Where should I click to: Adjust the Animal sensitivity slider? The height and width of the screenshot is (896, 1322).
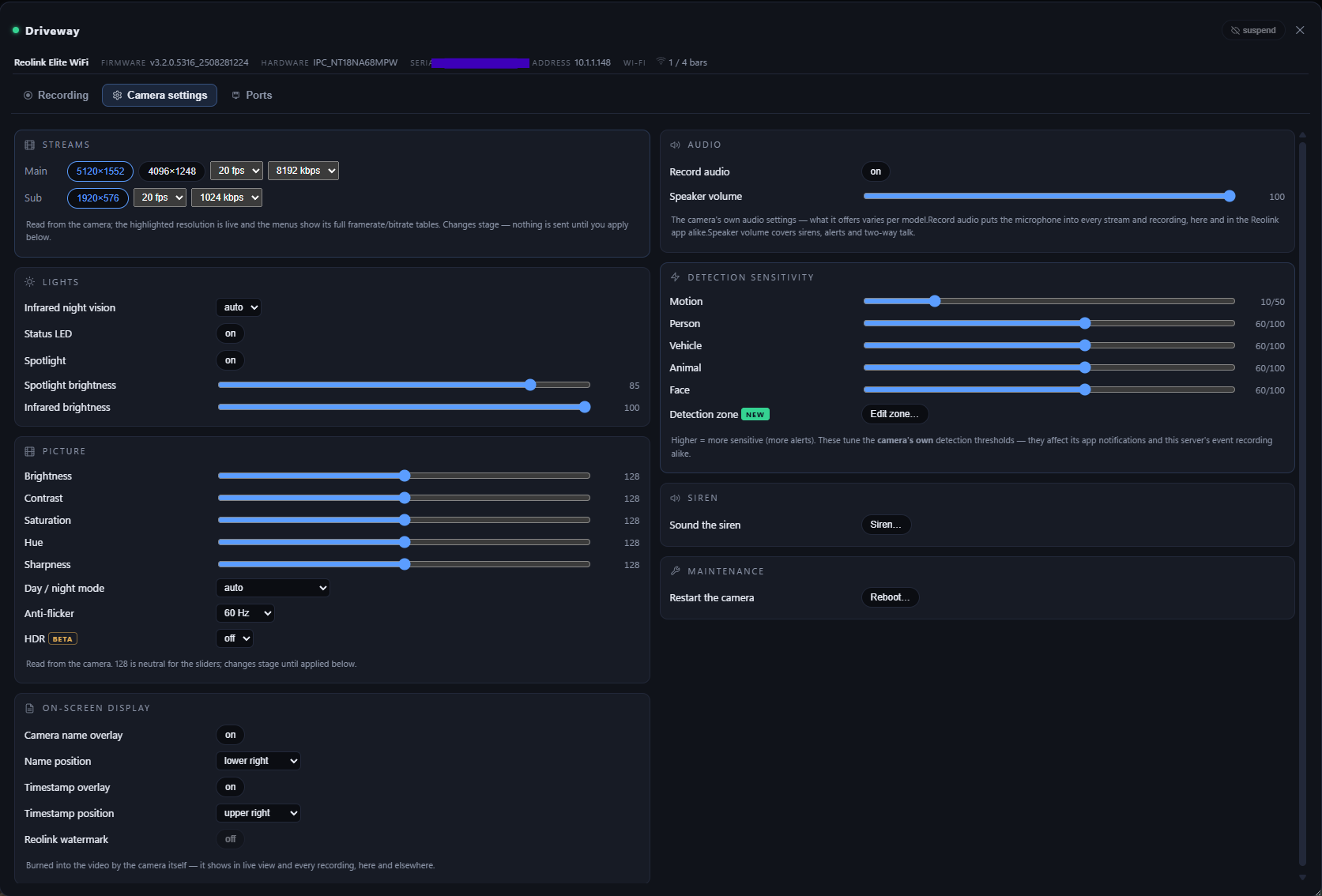point(1049,367)
